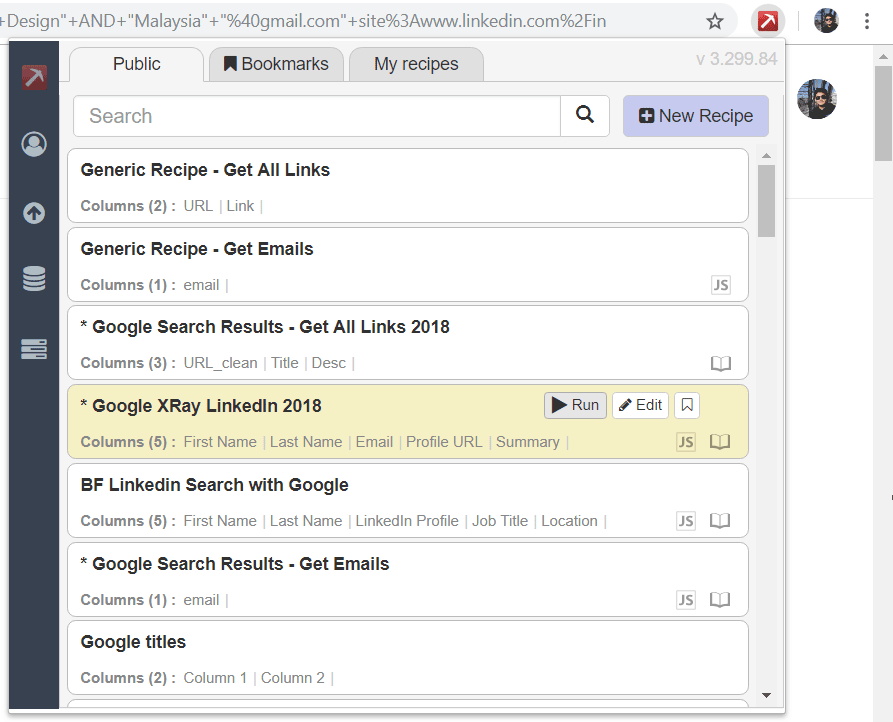The width and height of the screenshot is (893, 722).
Task: Click the Data Miner logo in the sidebar
Action: coord(34,77)
